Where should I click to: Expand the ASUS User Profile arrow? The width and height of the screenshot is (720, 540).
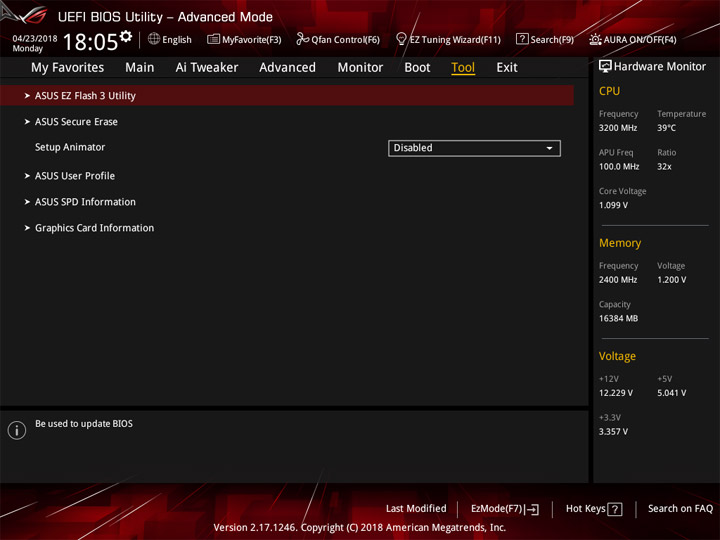coord(27,176)
